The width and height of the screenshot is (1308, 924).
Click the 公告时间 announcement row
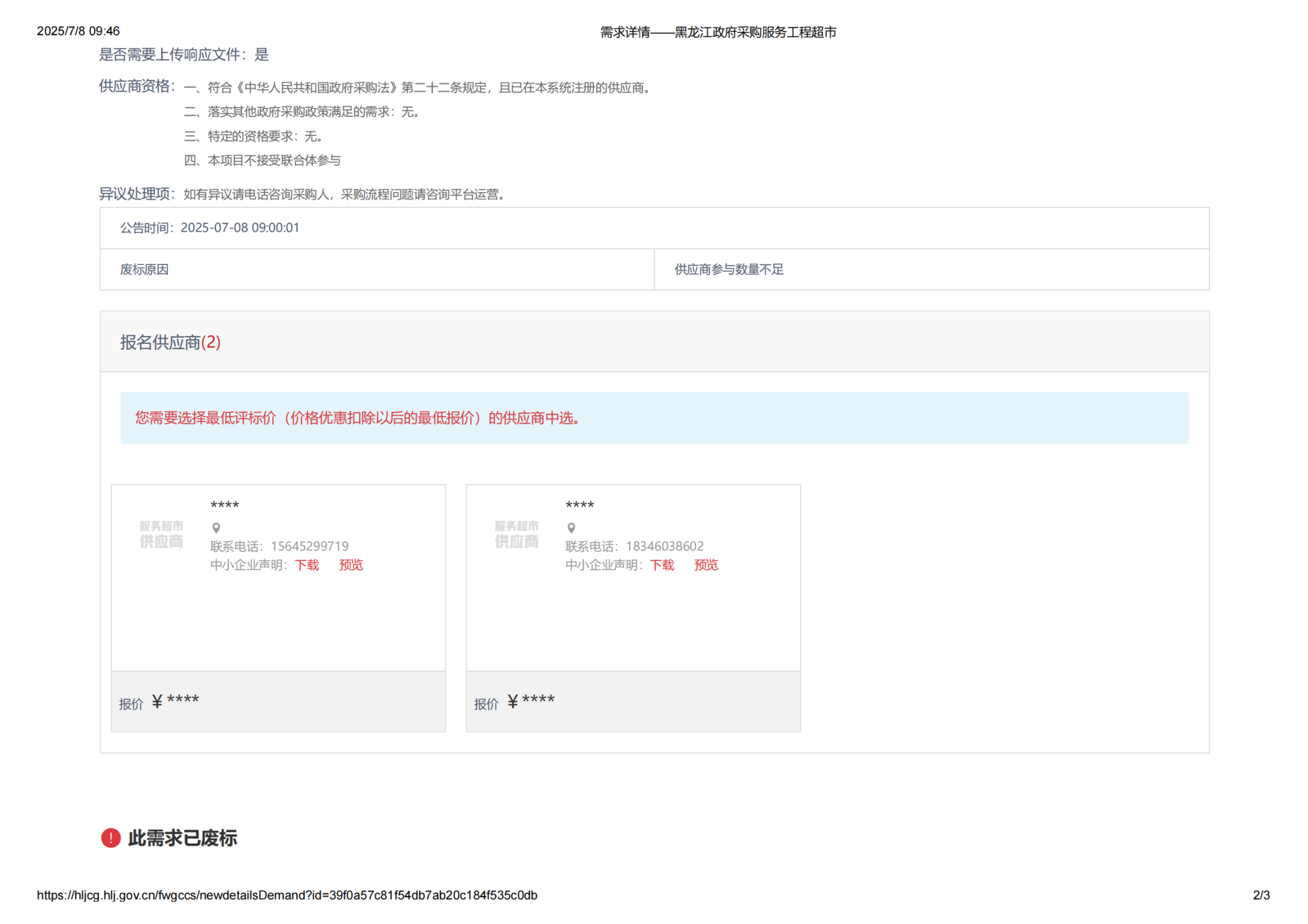point(209,228)
